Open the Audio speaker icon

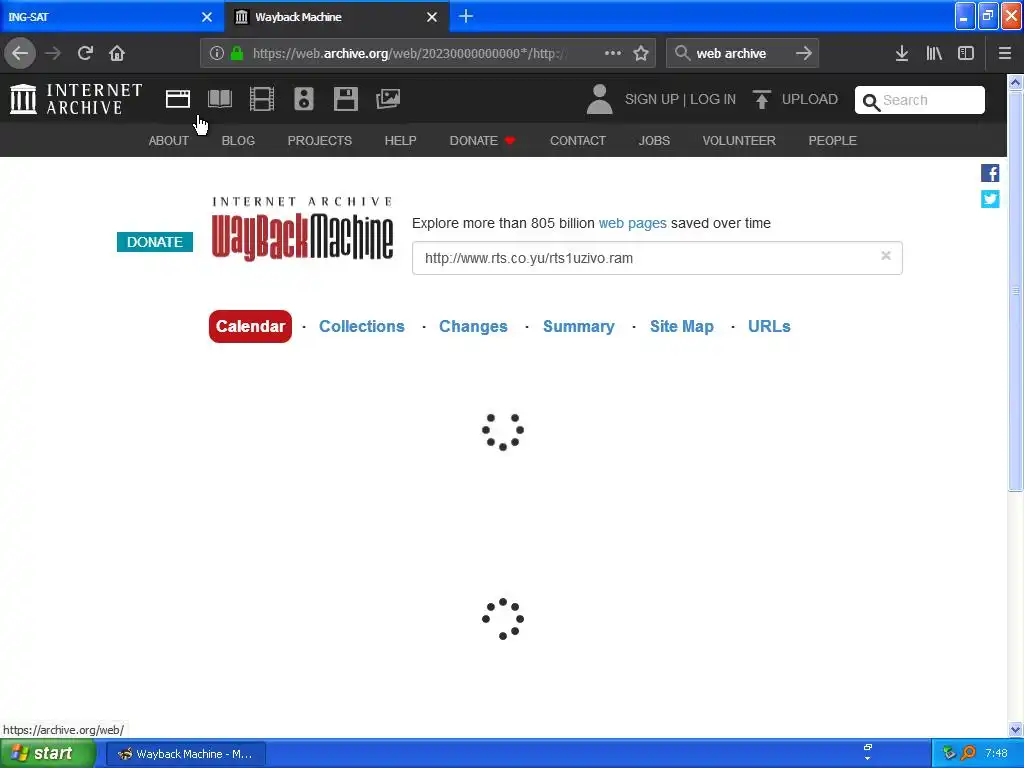(x=304, y=99)
